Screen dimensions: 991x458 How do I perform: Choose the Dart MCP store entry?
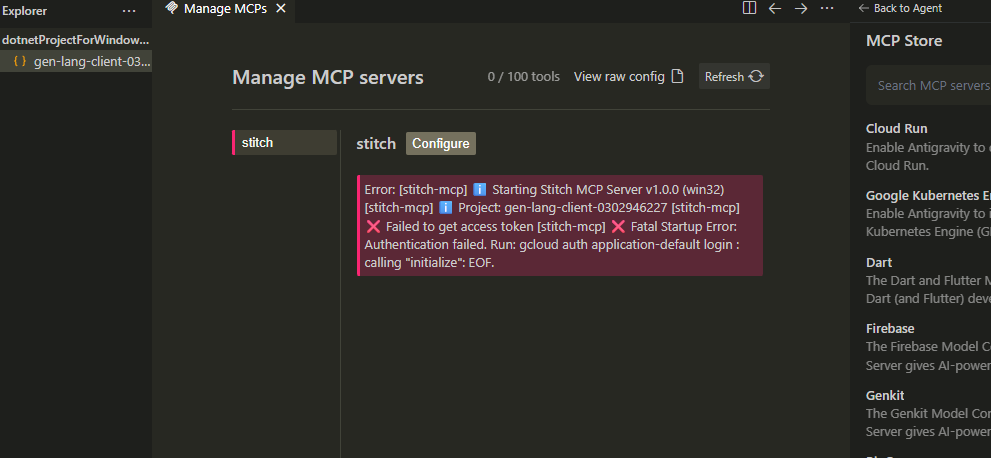(x=879, y=262)
